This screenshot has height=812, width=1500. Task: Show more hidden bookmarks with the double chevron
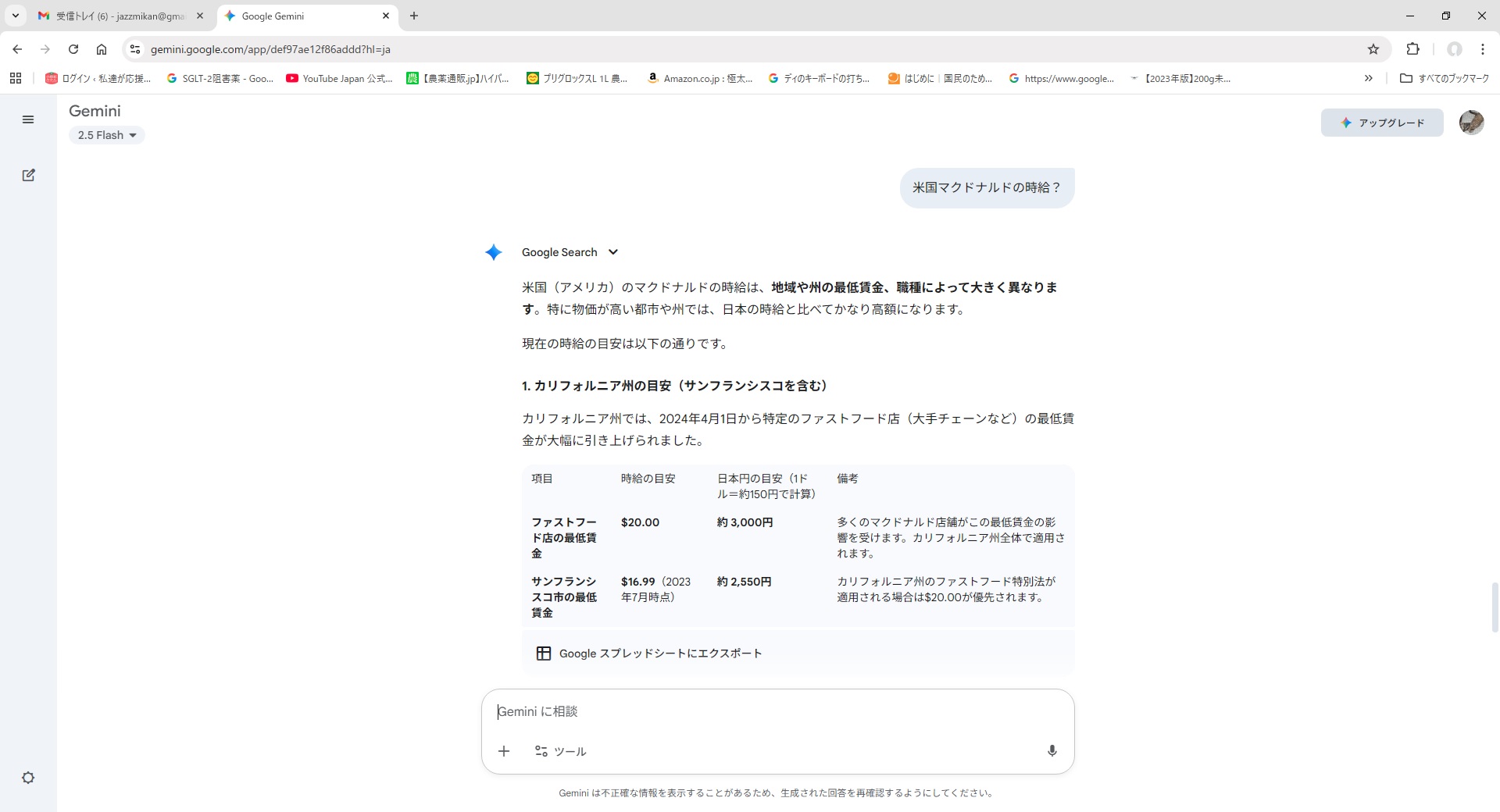click(1368, 78)
